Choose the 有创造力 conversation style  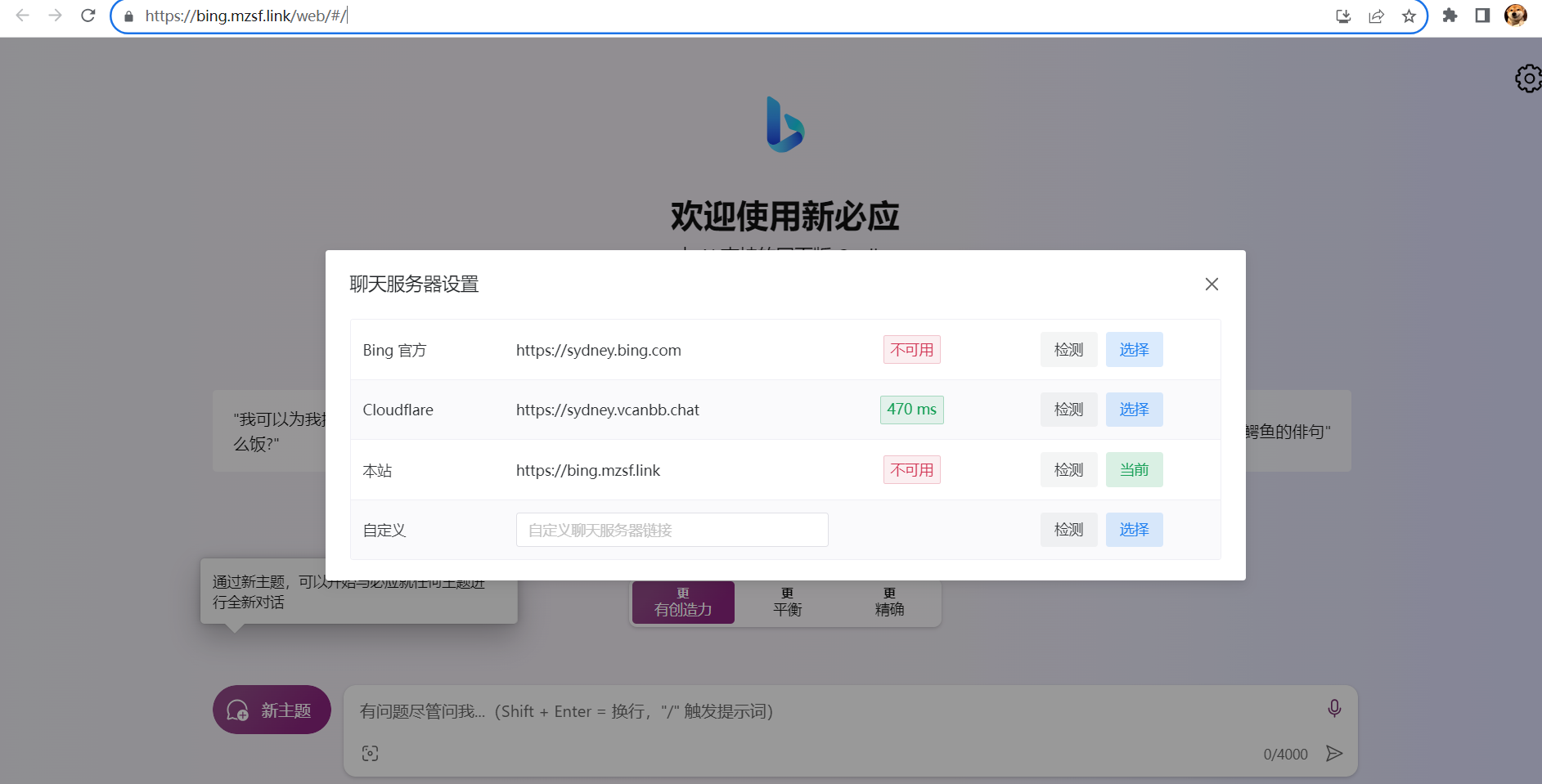(x=683, y=603)
